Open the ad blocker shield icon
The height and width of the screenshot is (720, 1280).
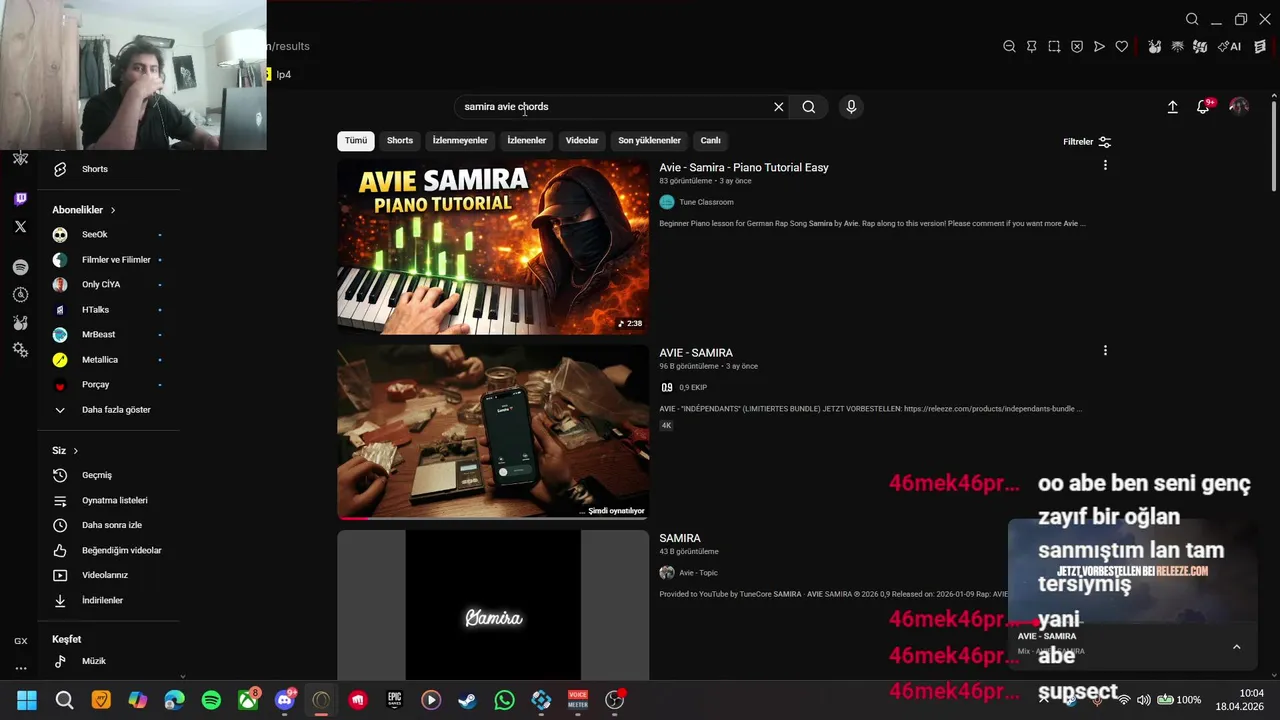pyautogui.click(x=1077, y=46)
